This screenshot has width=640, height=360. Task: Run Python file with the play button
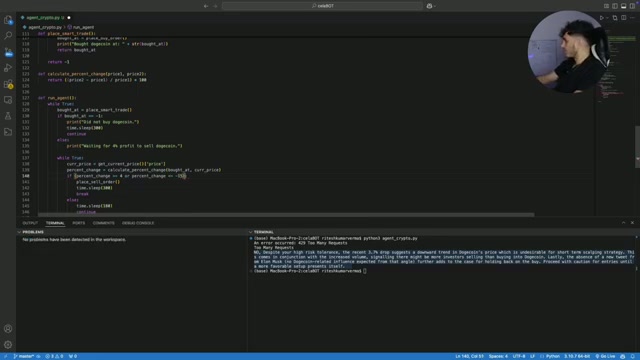point(602,18)
